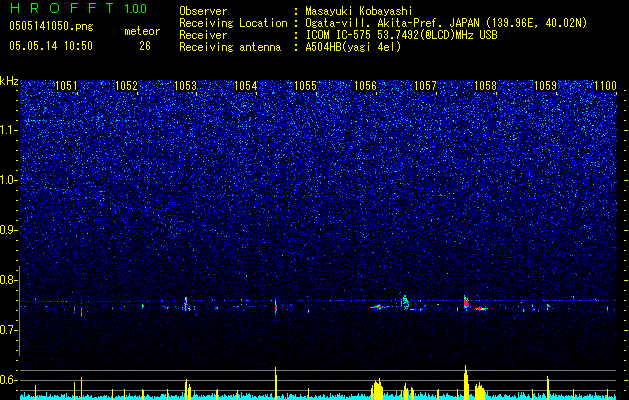Click the 0.7 frequency axis label

coord(9,330)
